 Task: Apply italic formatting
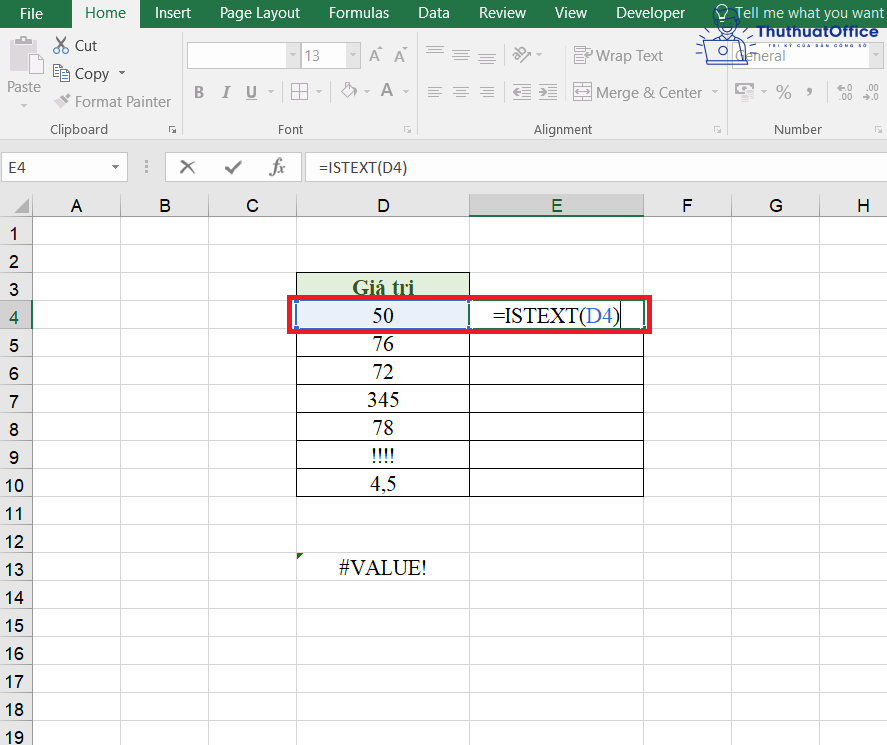[225, 92]
